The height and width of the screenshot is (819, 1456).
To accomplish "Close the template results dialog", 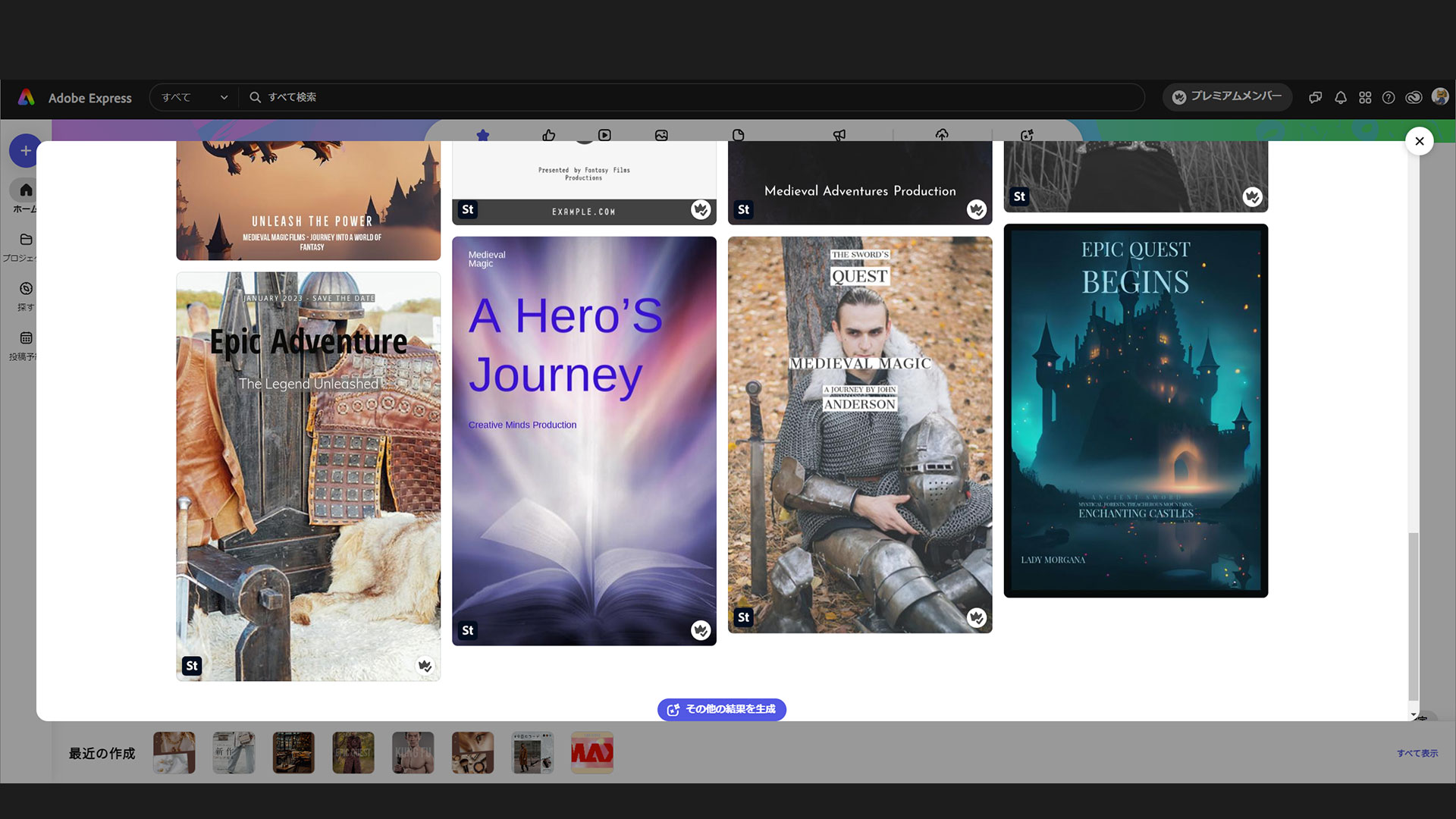I will (1419, 141).
